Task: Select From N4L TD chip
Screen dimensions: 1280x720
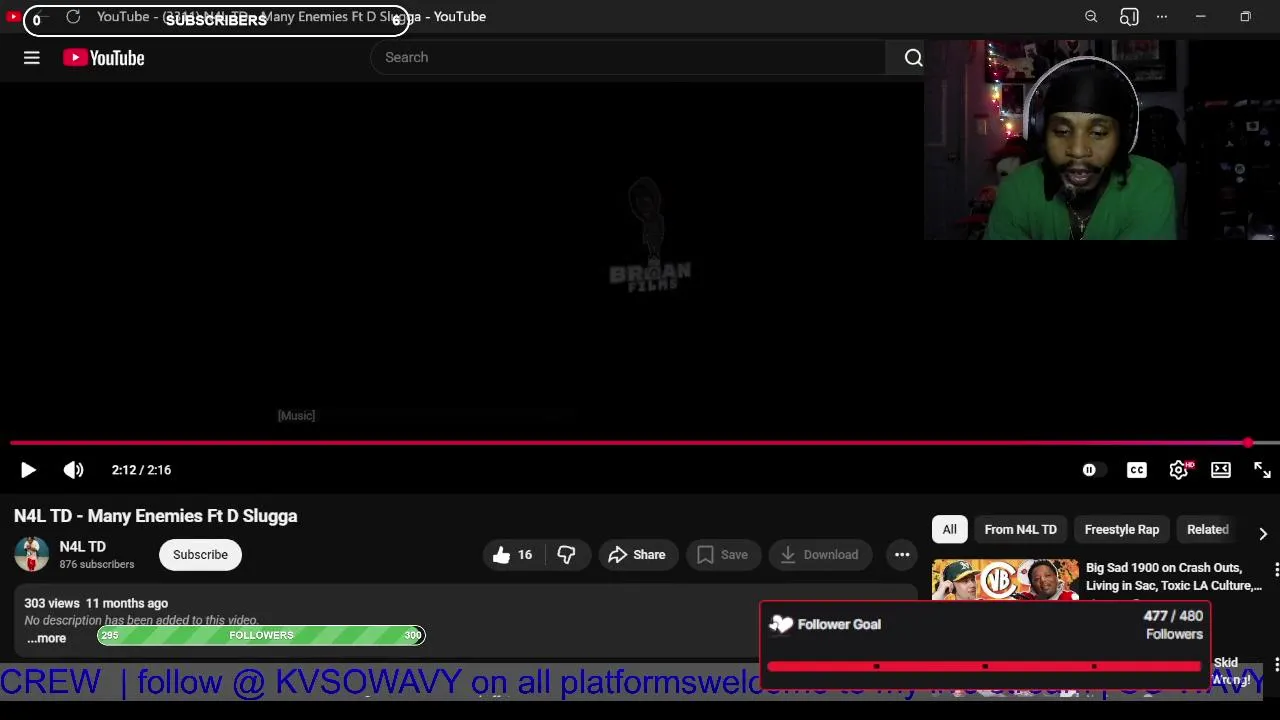Action: coord(1020,530)
